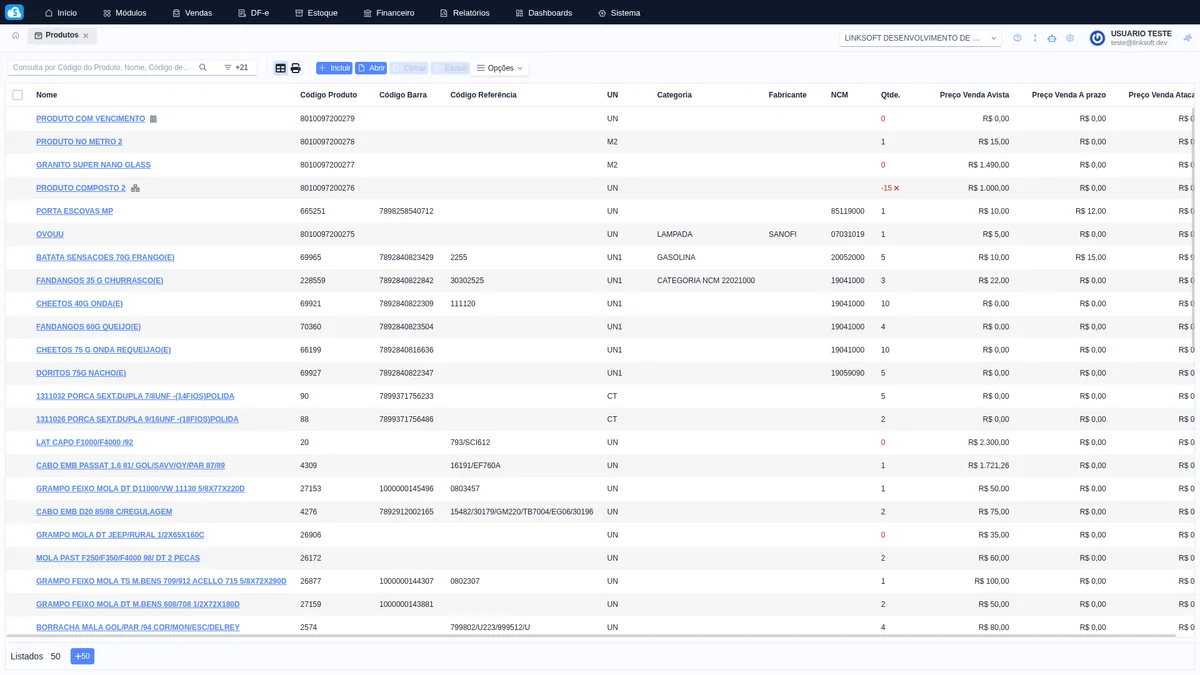The image size is (1200, 675).
Task: Open product link GRANITO SUPER NANO GLASS
Action: coord(93,165)
